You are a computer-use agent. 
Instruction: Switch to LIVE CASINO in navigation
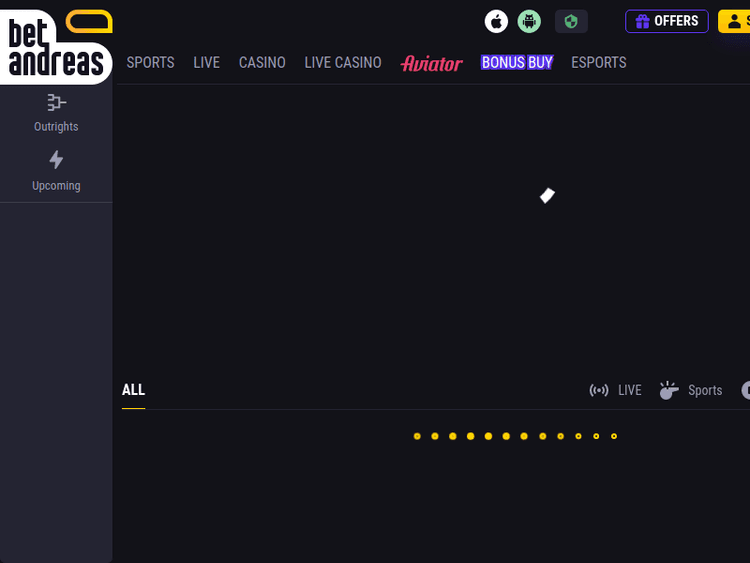[x=343, y=62]
